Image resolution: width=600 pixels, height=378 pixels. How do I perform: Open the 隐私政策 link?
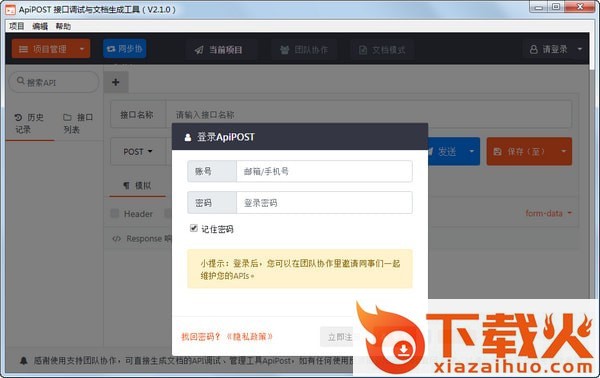tap(249, 337)
